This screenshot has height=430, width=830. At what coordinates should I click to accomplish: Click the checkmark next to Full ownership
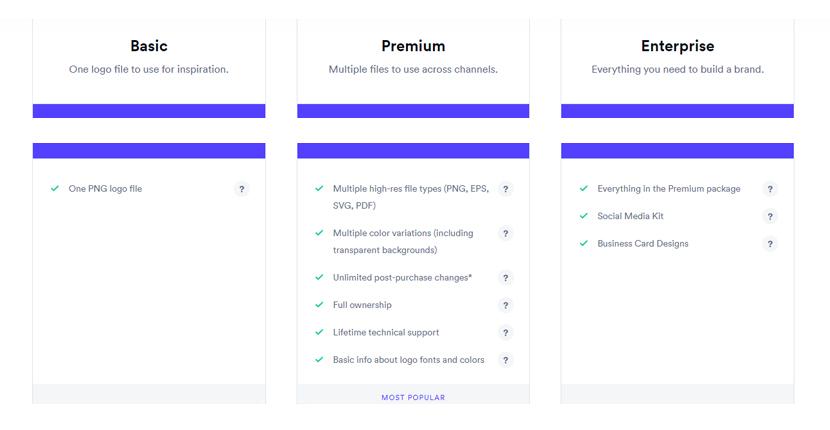[319, 305]
